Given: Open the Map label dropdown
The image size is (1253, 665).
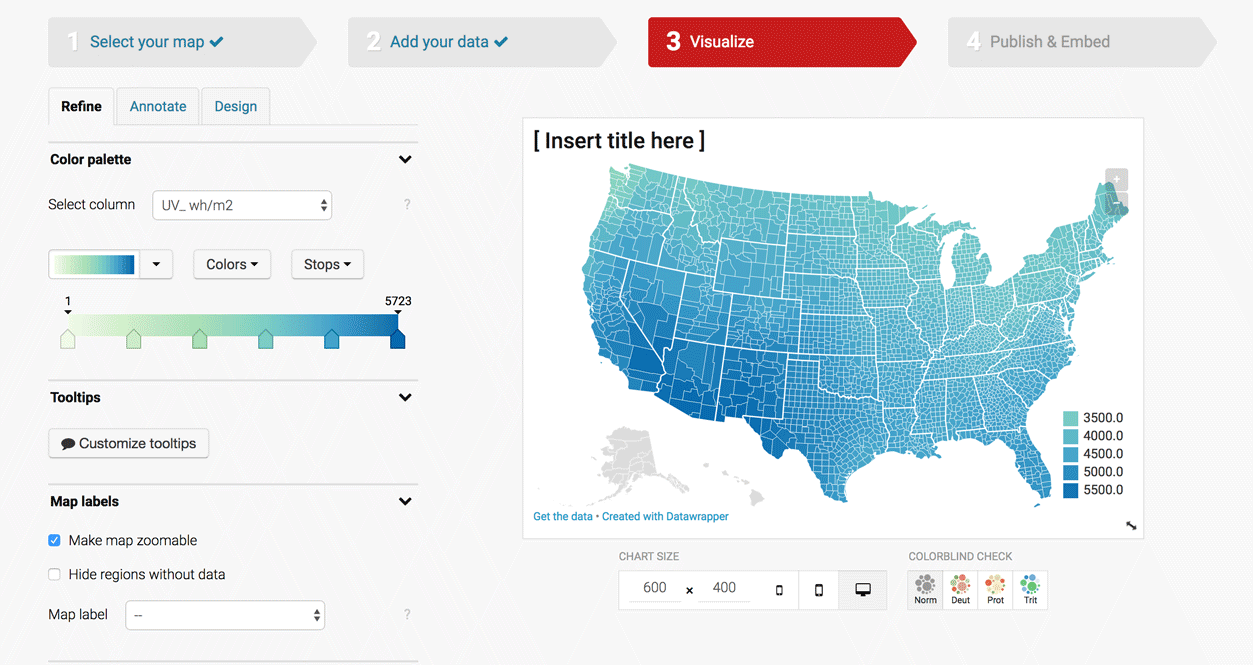Looking at the screenshot, I should click(225, 615).
